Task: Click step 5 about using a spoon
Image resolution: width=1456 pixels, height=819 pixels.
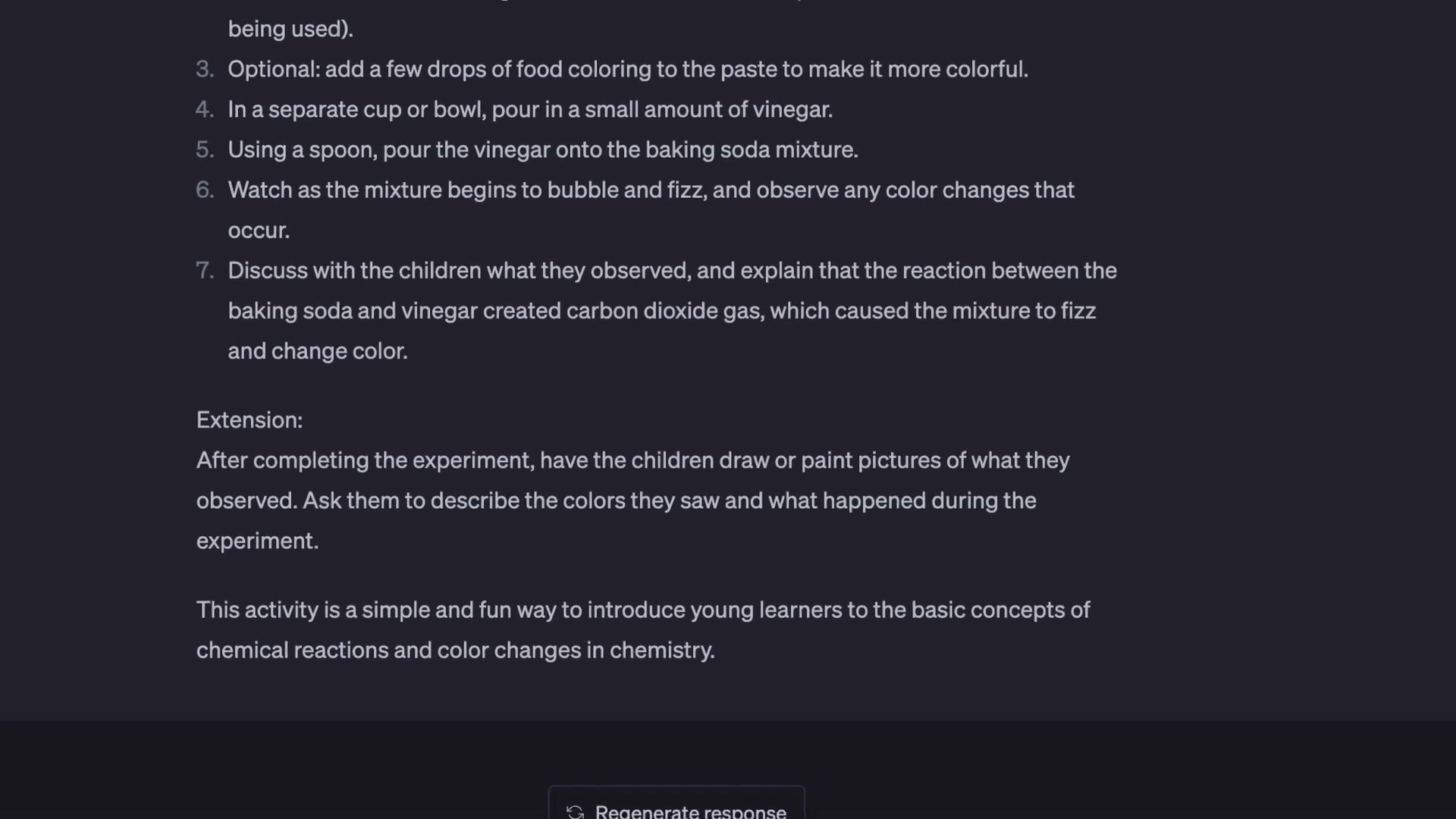Action: click(x=543, y=149)
